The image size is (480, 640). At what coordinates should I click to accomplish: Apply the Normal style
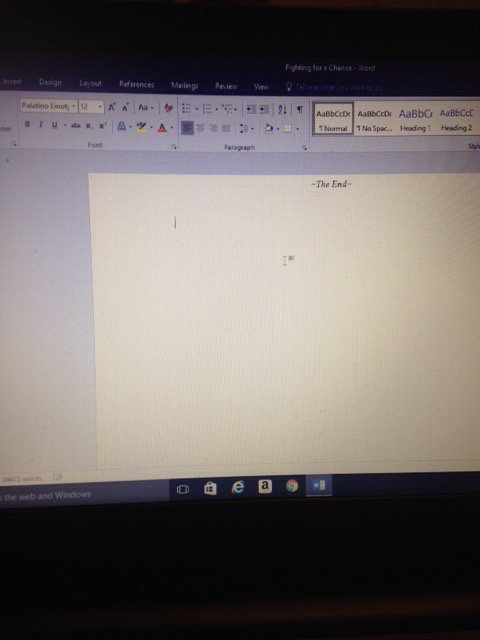click(333, 119)
